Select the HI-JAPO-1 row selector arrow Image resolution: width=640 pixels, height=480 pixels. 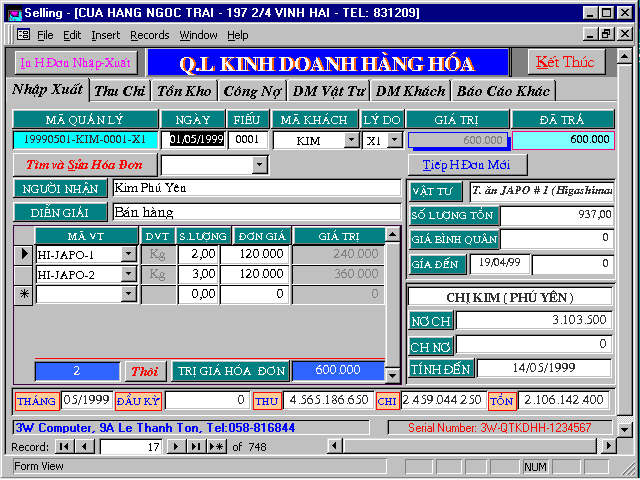24,254
